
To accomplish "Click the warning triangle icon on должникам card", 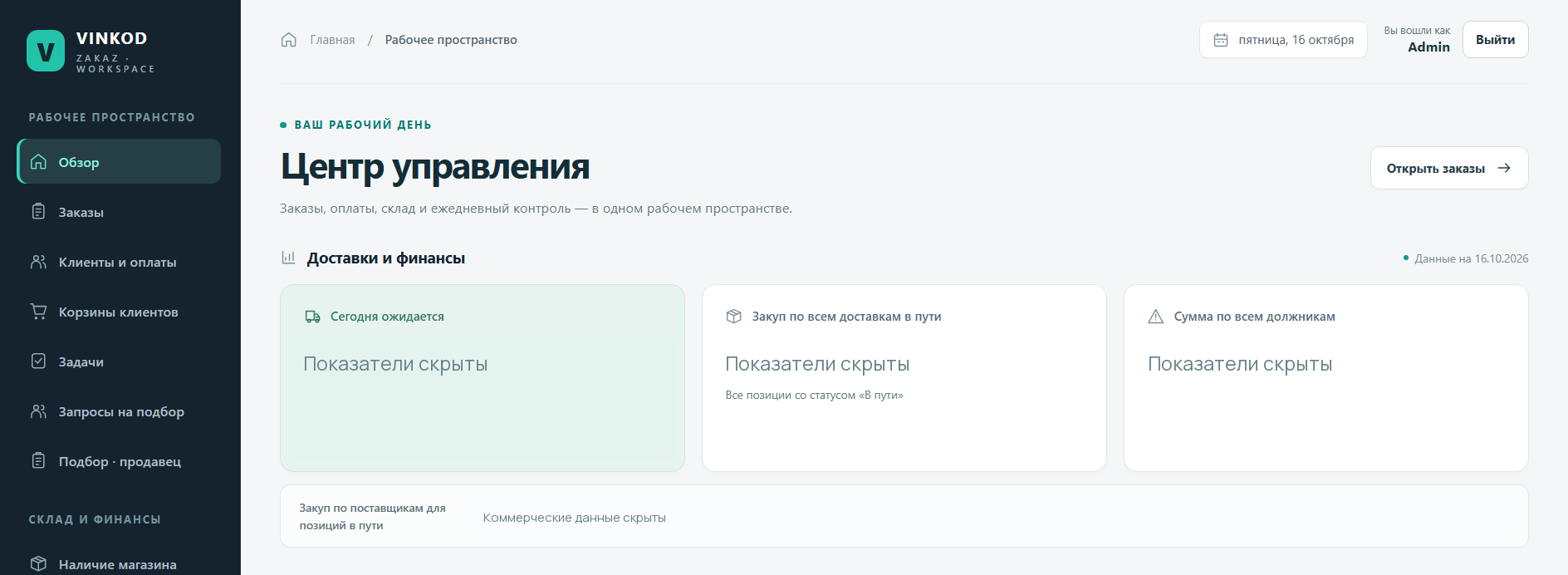I will (x=1155, y=317).
